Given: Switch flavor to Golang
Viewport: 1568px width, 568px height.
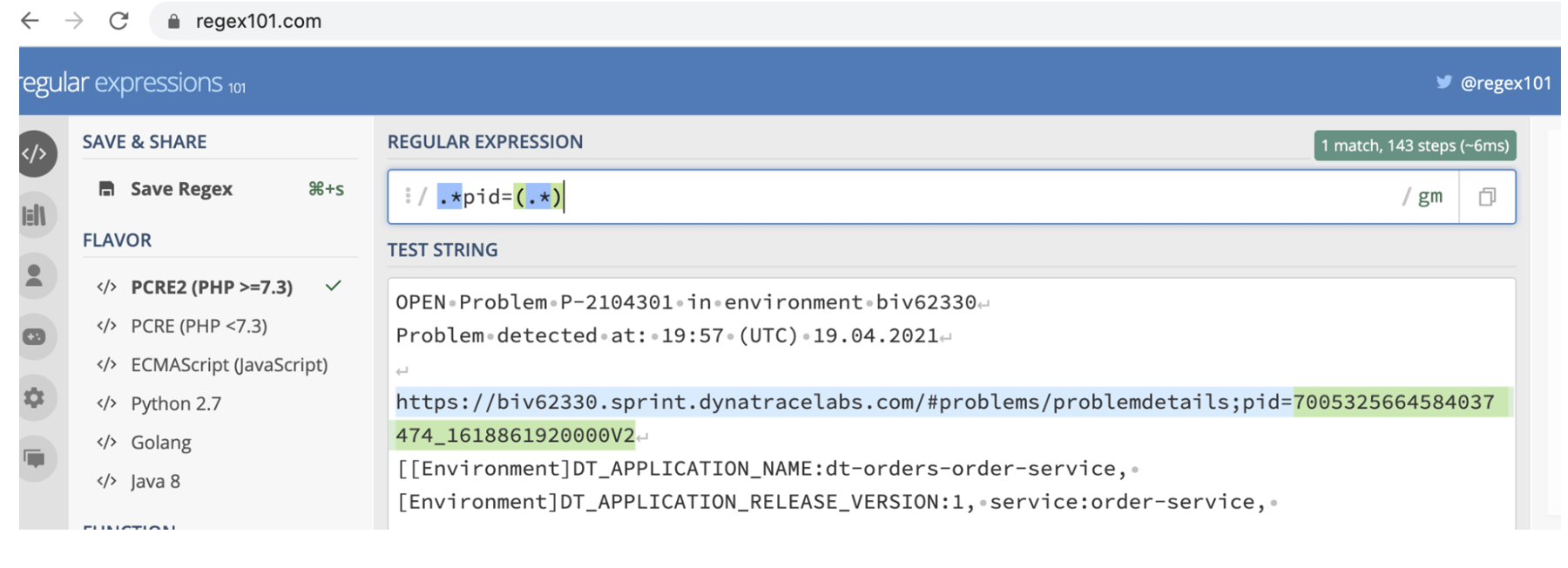Looking at the screenshot, I should pos(161,443).
